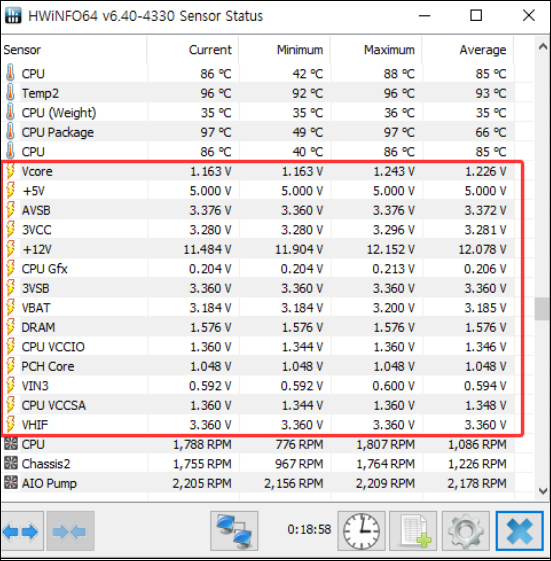This screenshot has width=551, height=561.
Task: Select the 3VCC sensor row label
Action: click(x=36, y=230)
